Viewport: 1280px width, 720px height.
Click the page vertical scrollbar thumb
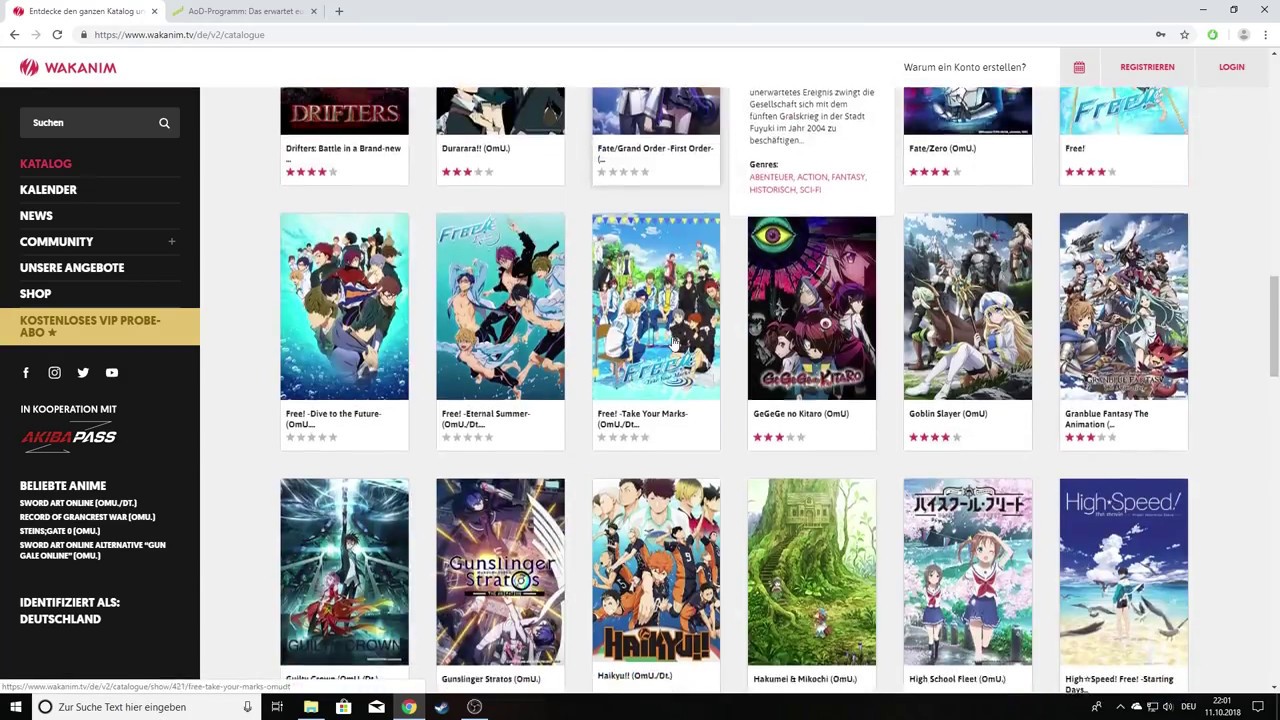(1273, 325)
